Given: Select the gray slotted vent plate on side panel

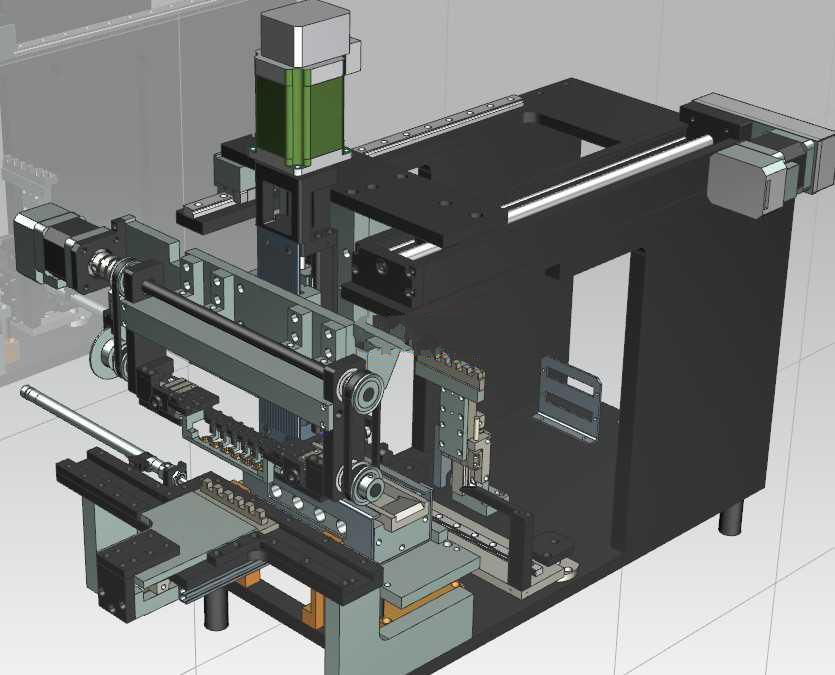Looking at the screenshot, I should click(568, 398).
